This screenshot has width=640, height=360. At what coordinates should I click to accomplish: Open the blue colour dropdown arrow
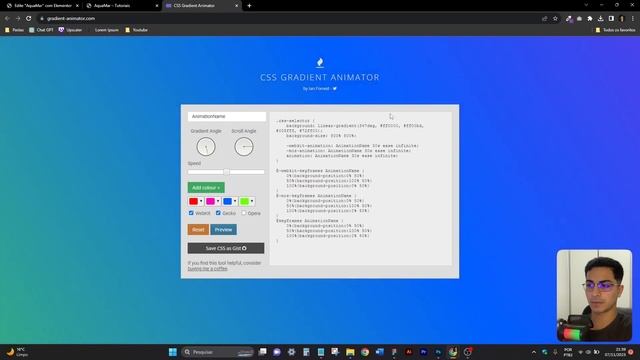point(235,201)
